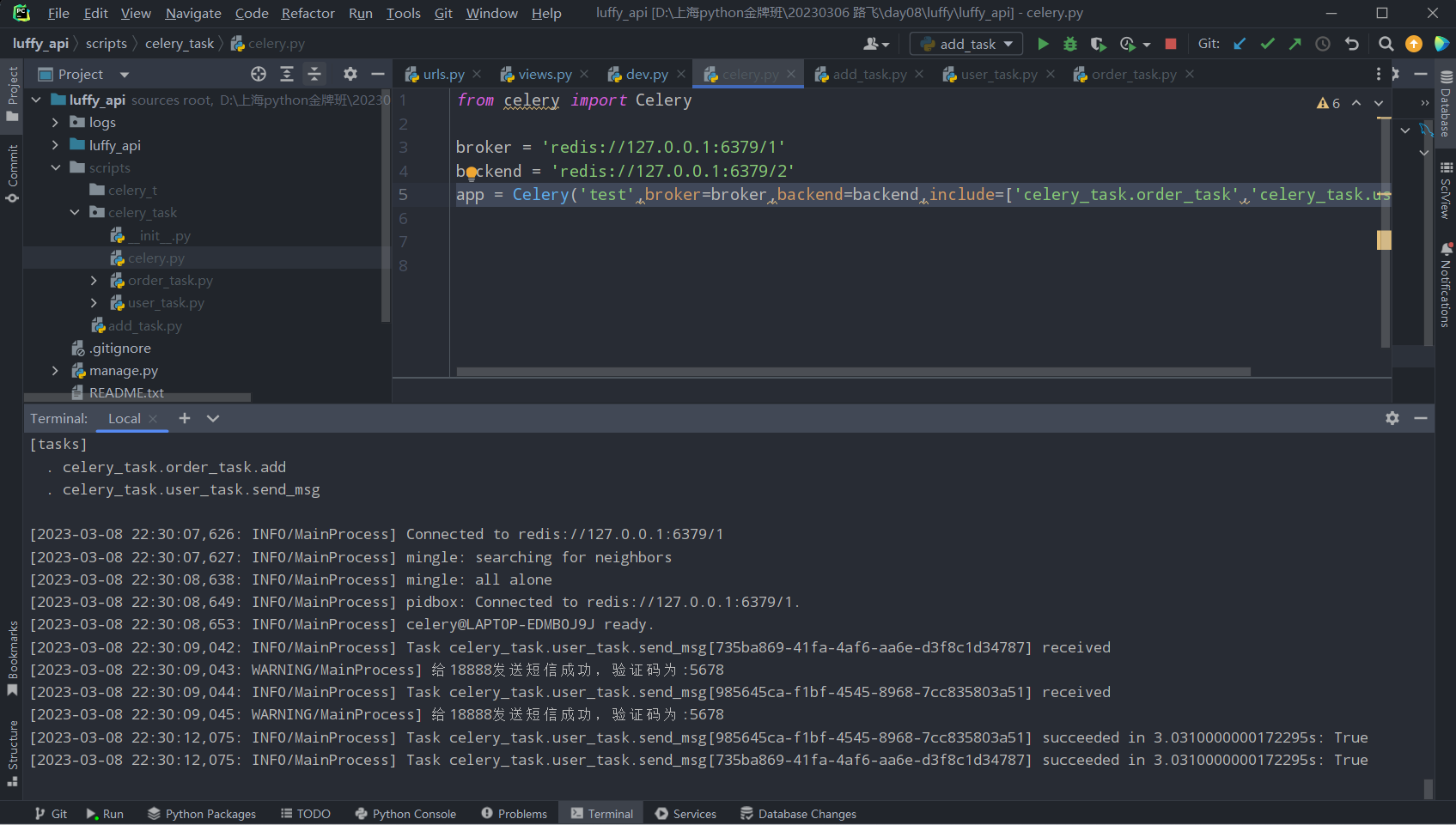The width and height of the screenshot is (1456, 825).
Task: Expand all nodes in Project tree
Action: [x=287, y=74]
